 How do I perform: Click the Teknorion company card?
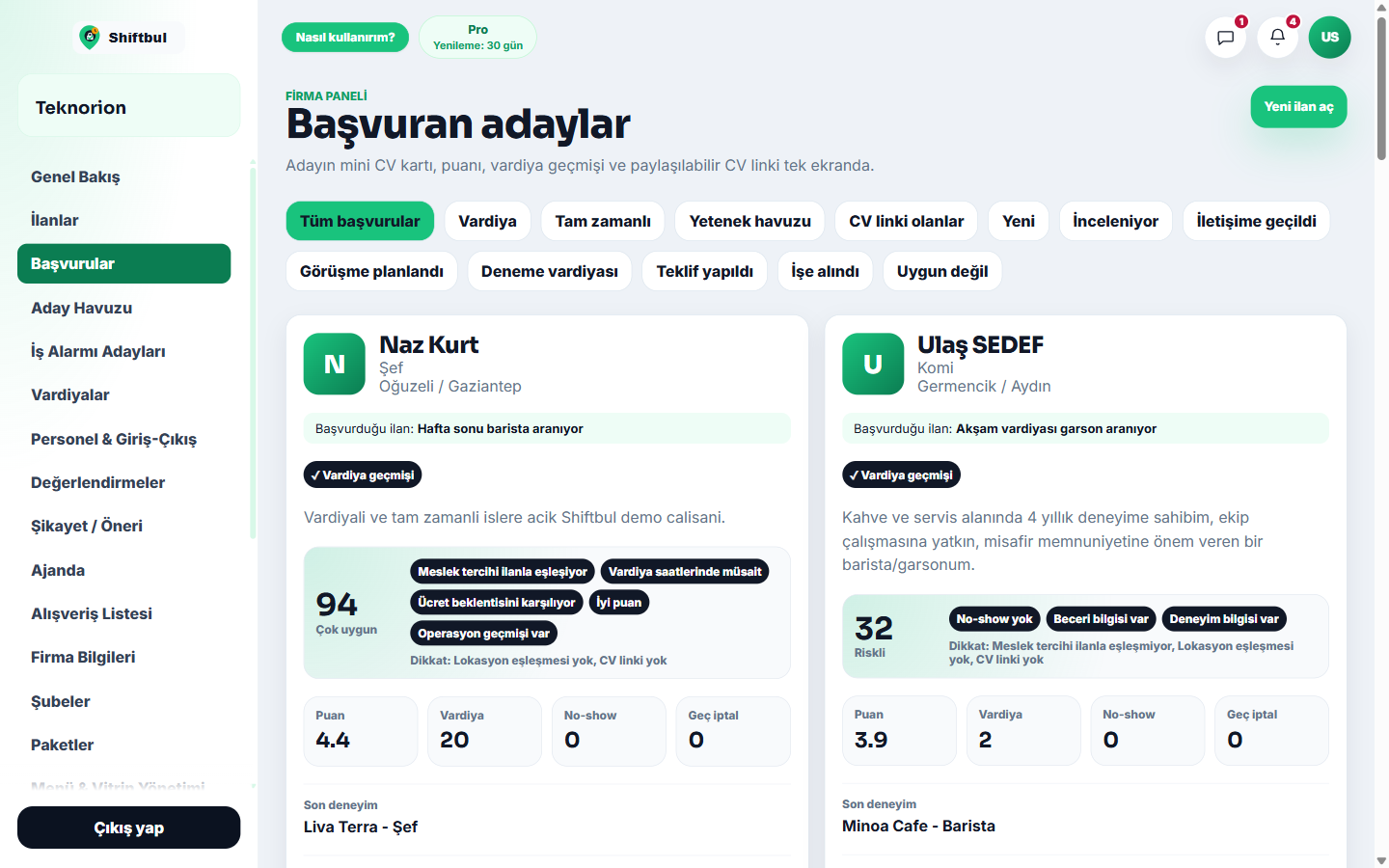[x=128, y=106]
